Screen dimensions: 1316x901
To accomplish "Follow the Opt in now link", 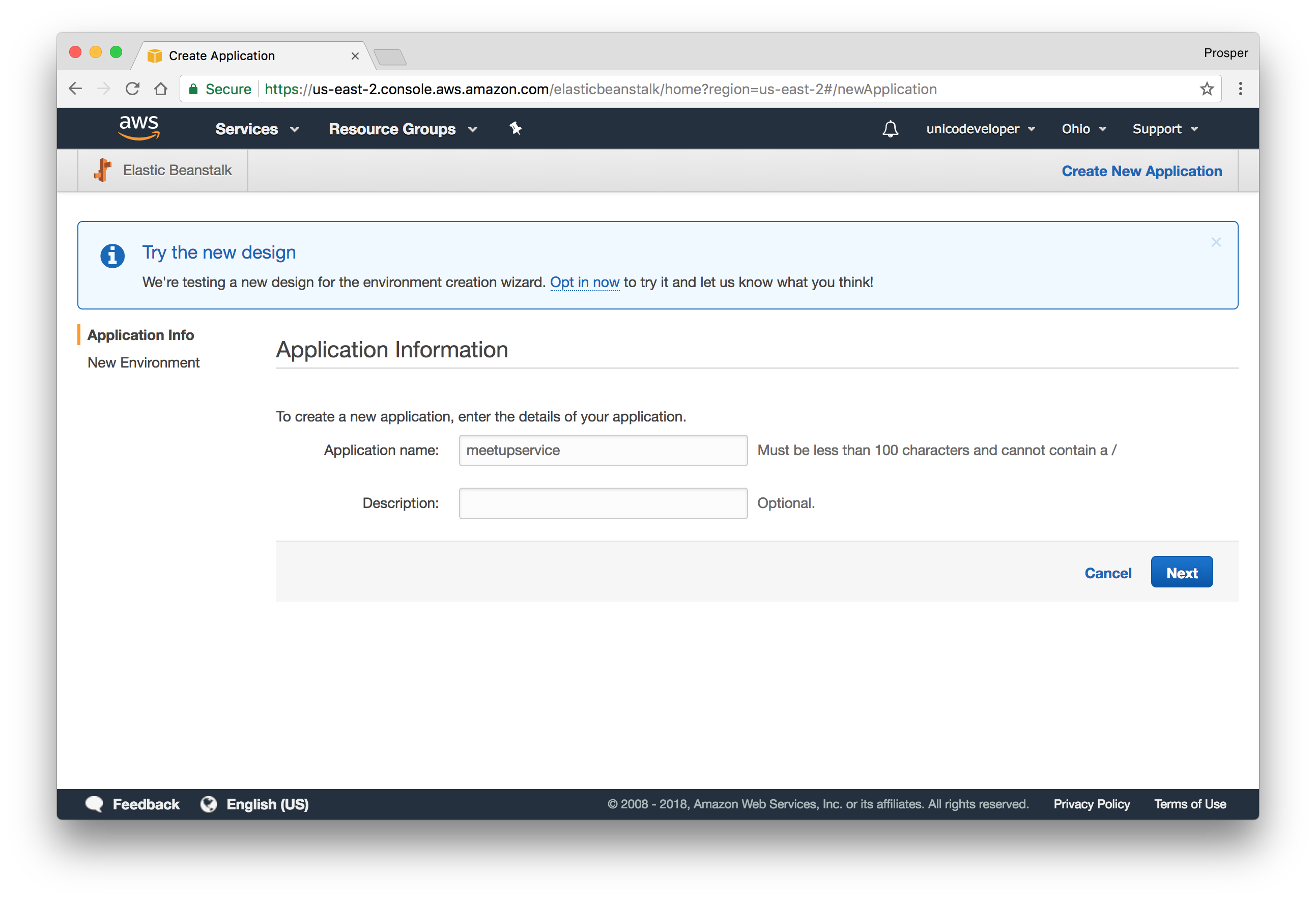I will pos(584,282).
